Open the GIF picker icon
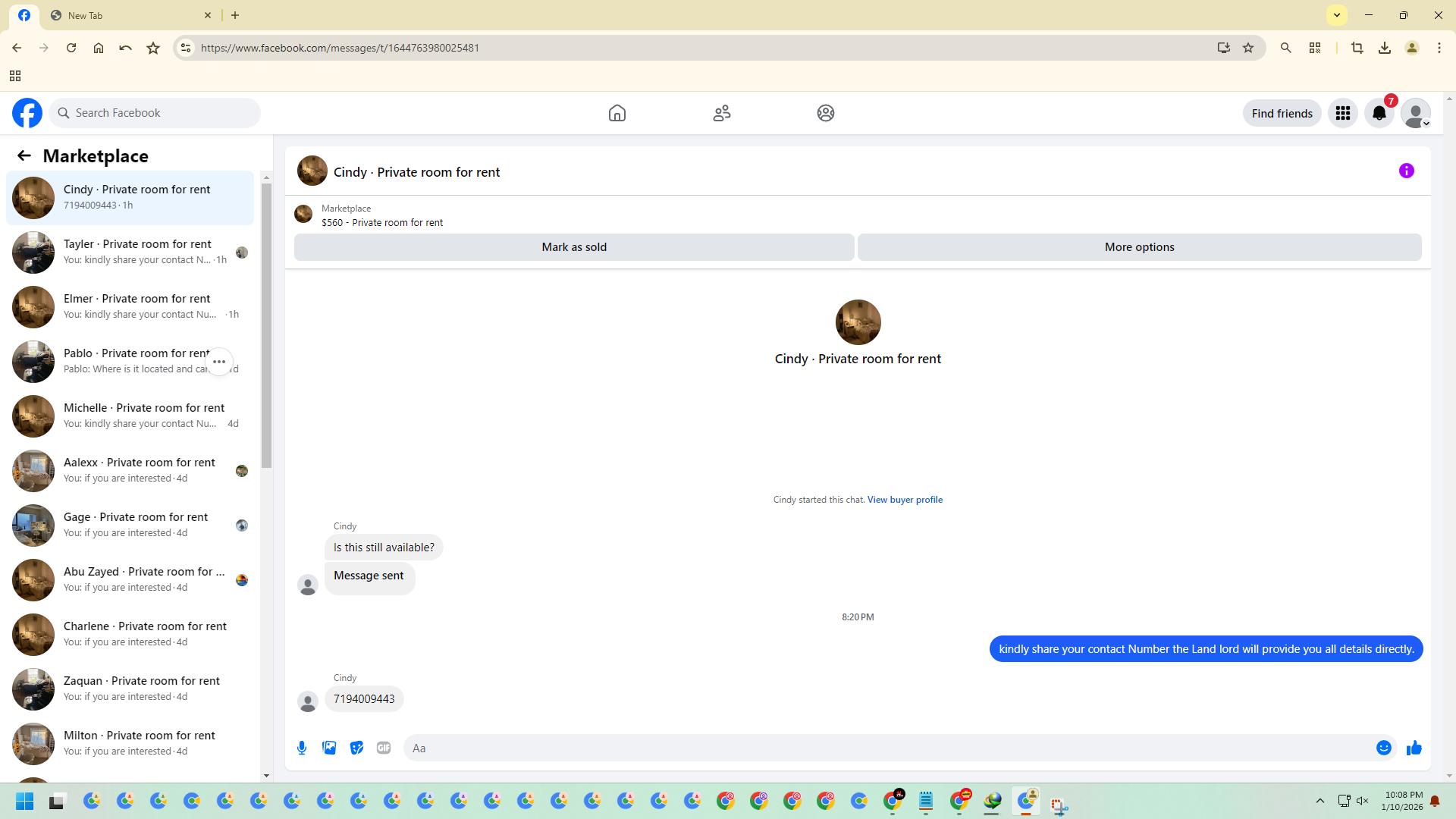The width and height of the screenshot is (1456, 819). coord(384,748)
